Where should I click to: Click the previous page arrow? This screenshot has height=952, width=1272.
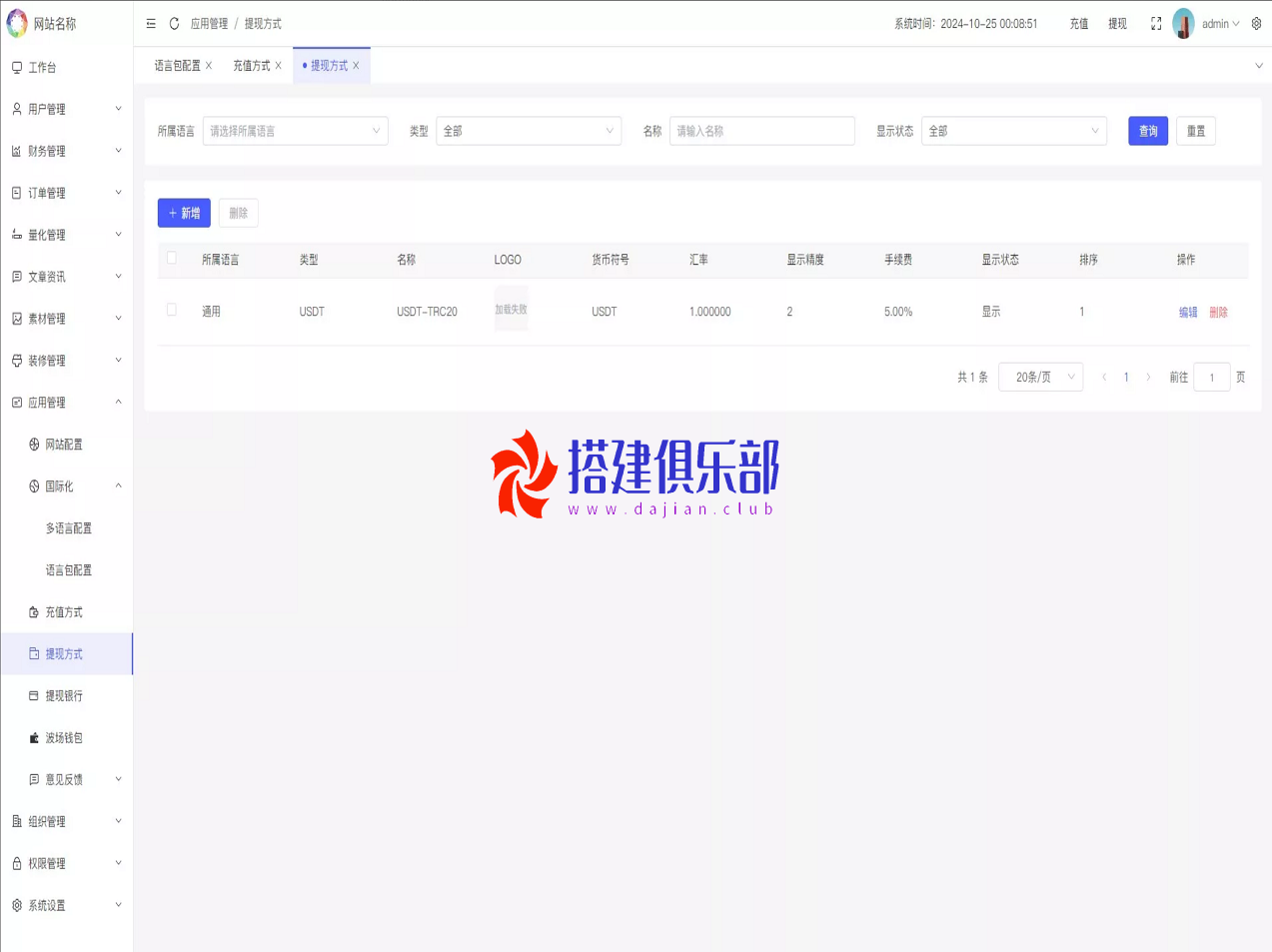(1104, 378)
